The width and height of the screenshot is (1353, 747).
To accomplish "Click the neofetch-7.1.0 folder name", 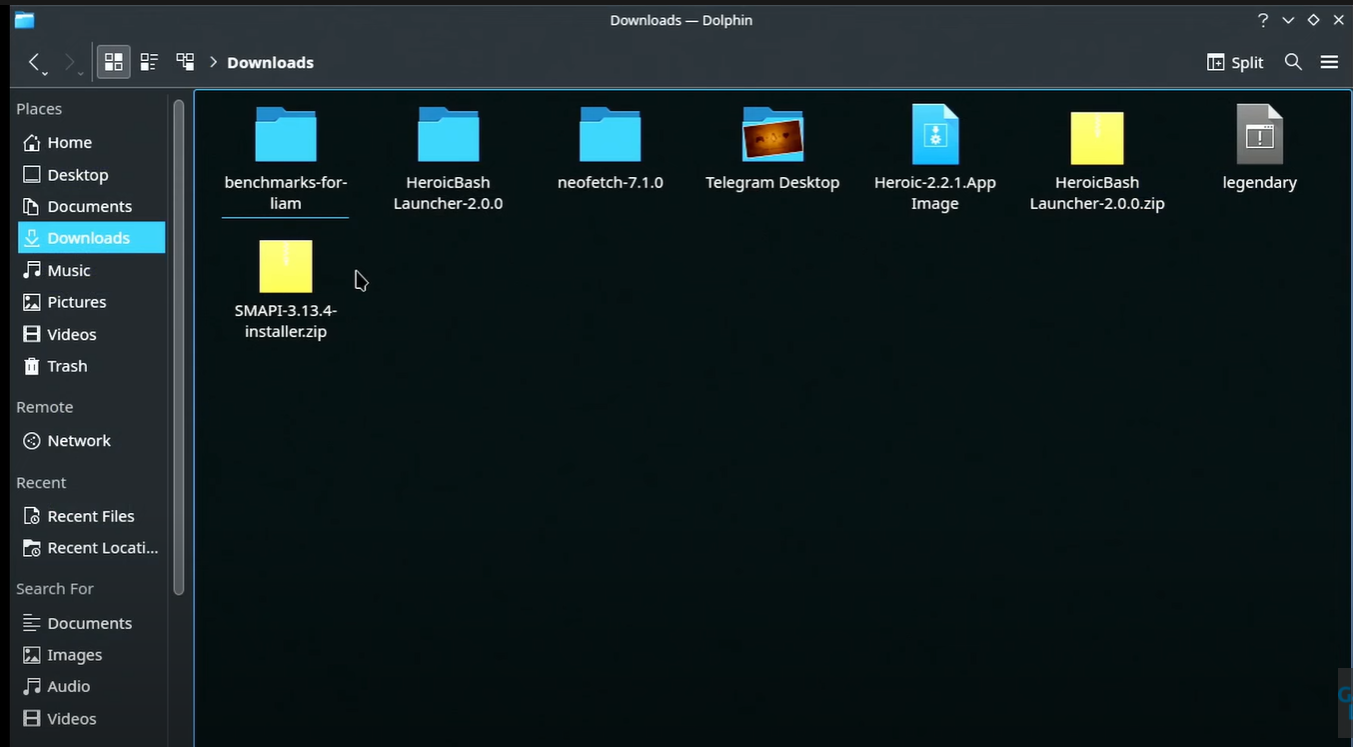I will point(610,182).
